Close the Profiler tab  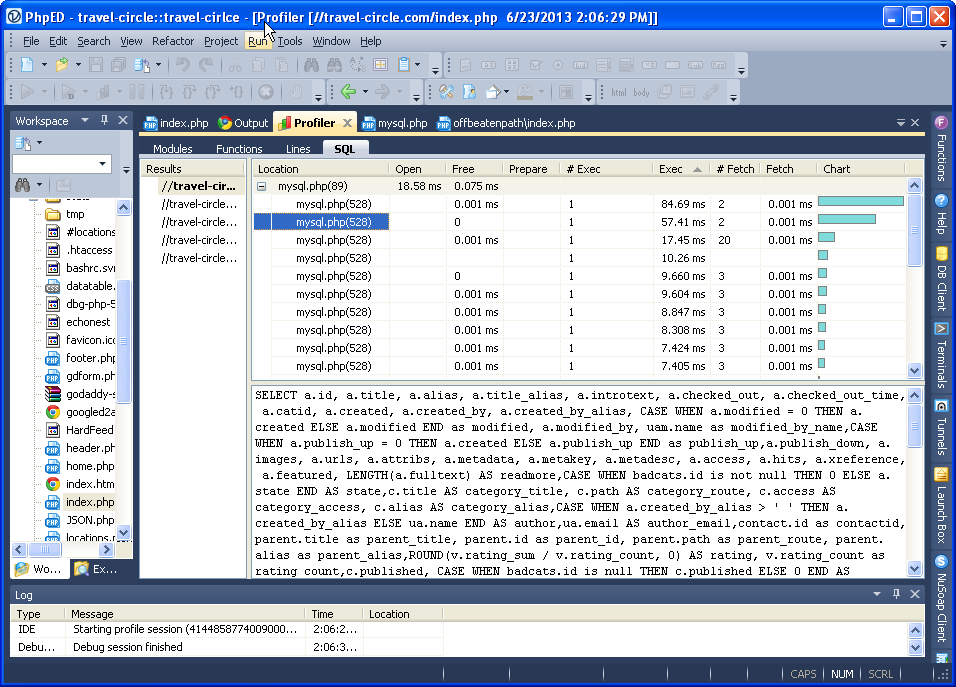[347, 123]
